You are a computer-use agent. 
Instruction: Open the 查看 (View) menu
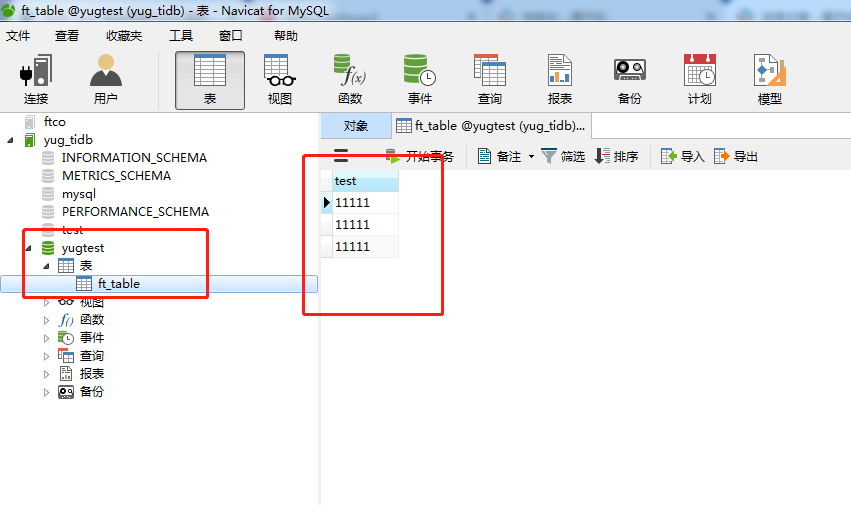click(x=67, y=36)
